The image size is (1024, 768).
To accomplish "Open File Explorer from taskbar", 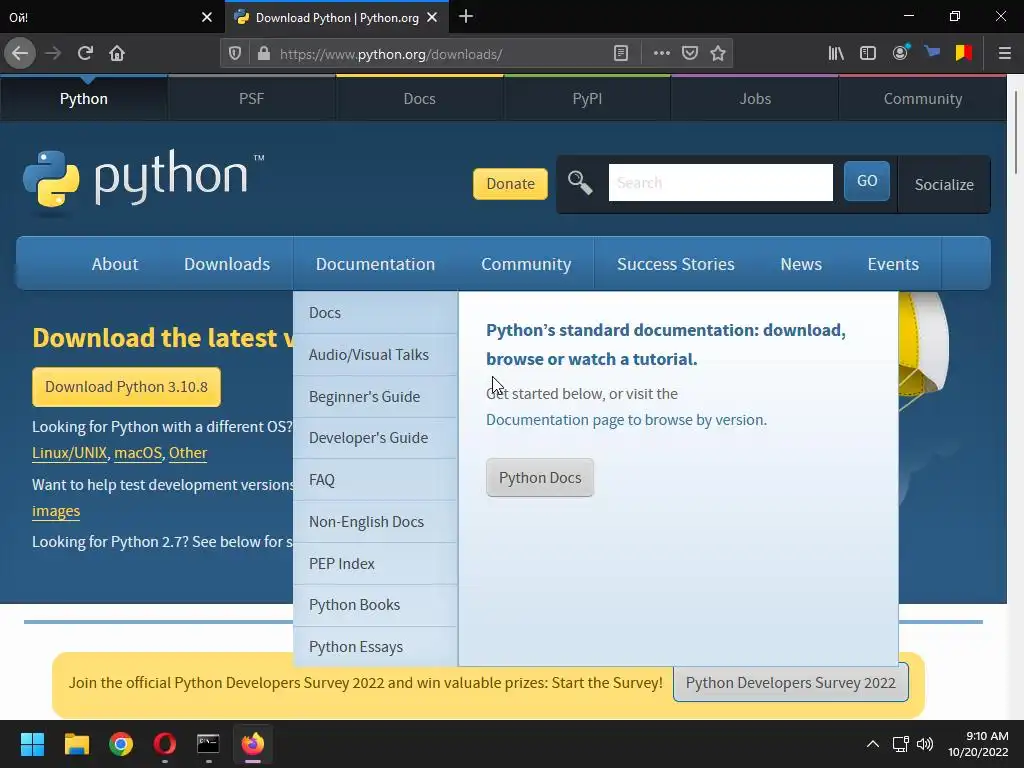I will coord(76,744).
